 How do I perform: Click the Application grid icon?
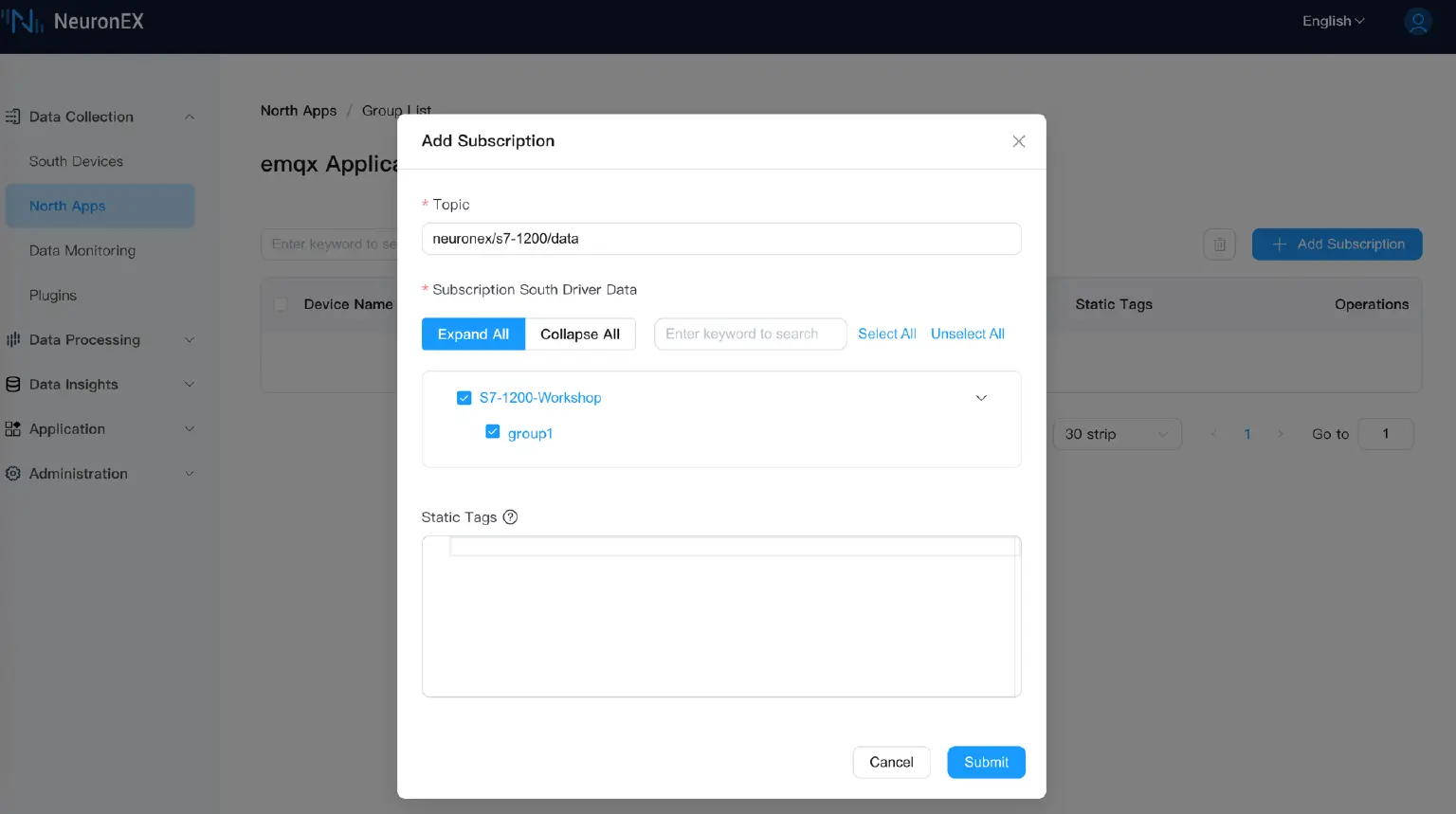point(13,429)
